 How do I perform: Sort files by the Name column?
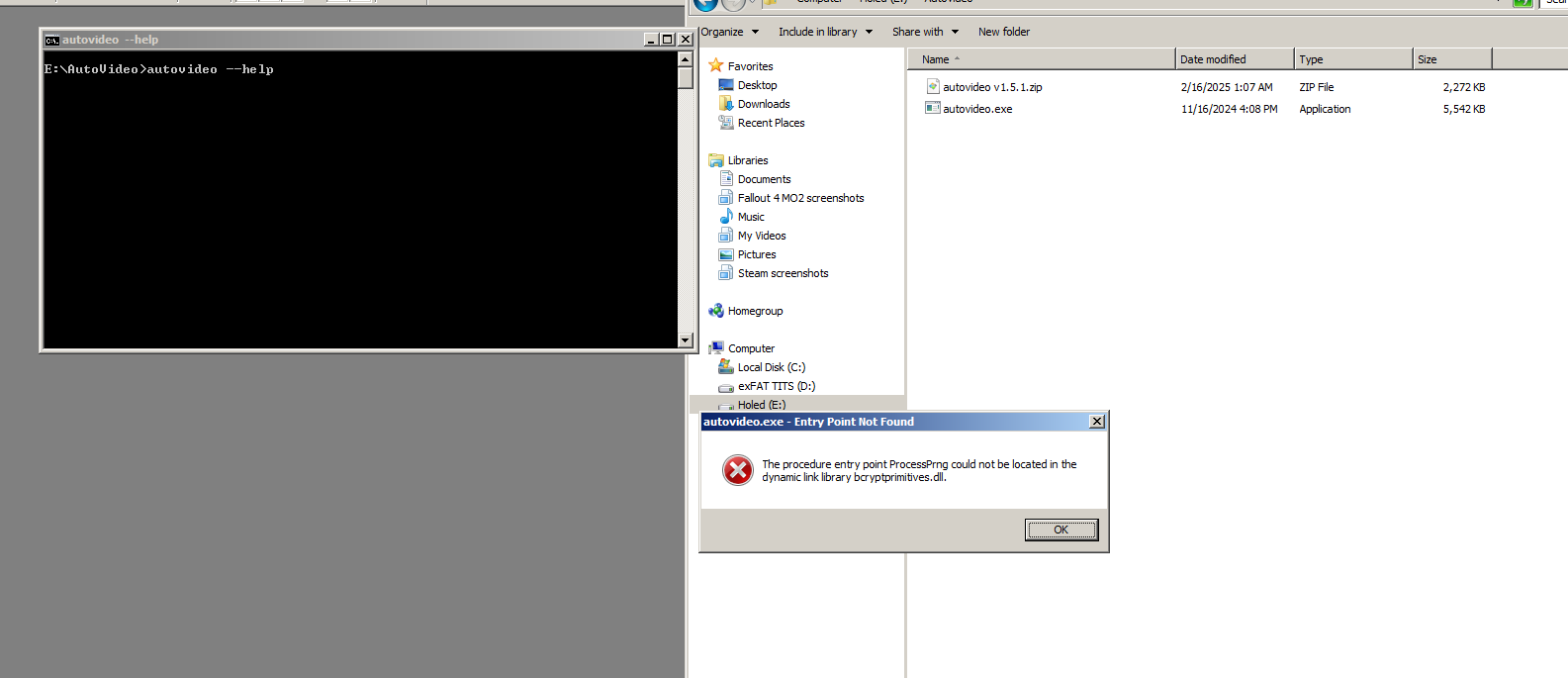1042,59
